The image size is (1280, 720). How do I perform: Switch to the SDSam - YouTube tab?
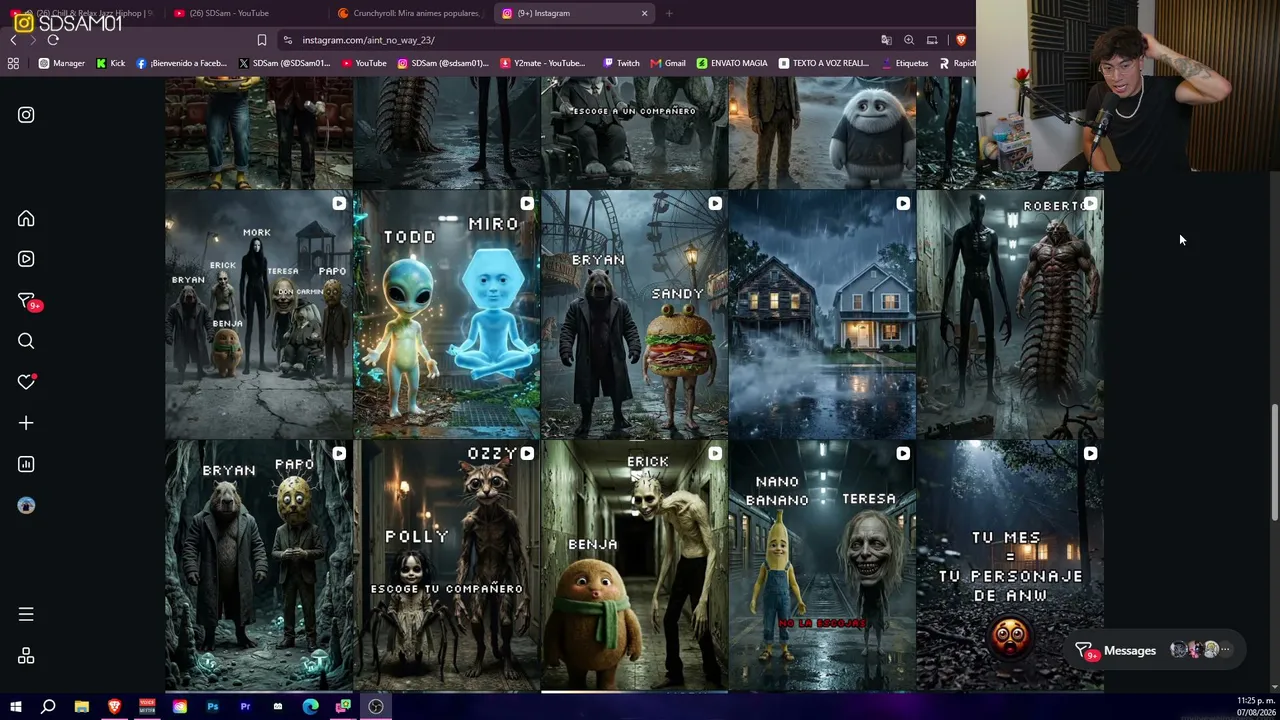242,13
